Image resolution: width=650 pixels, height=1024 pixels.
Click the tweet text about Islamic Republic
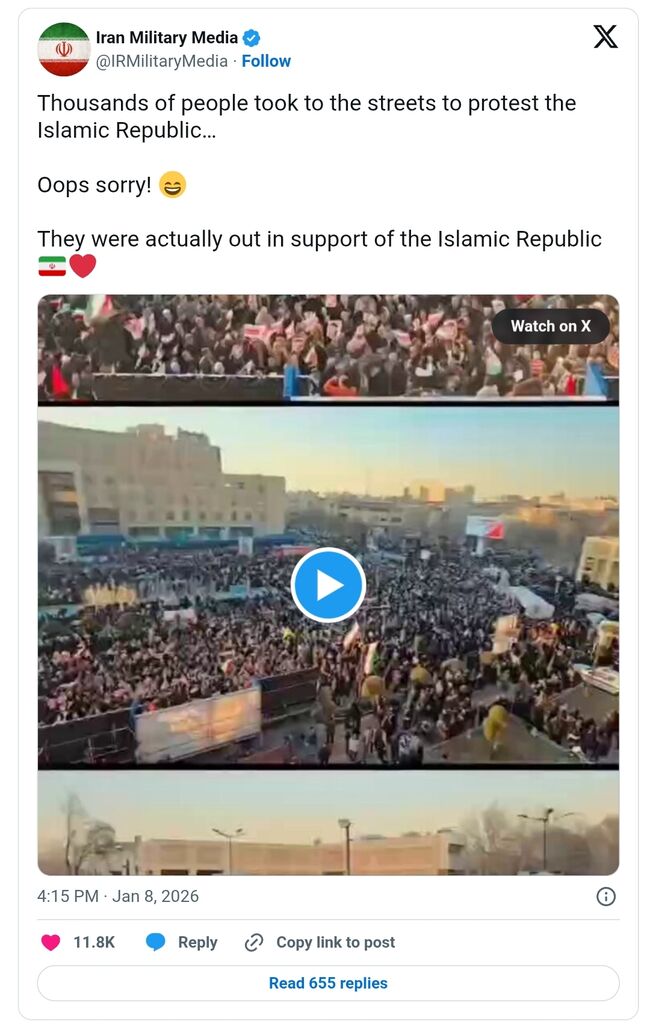coord(319,184)
